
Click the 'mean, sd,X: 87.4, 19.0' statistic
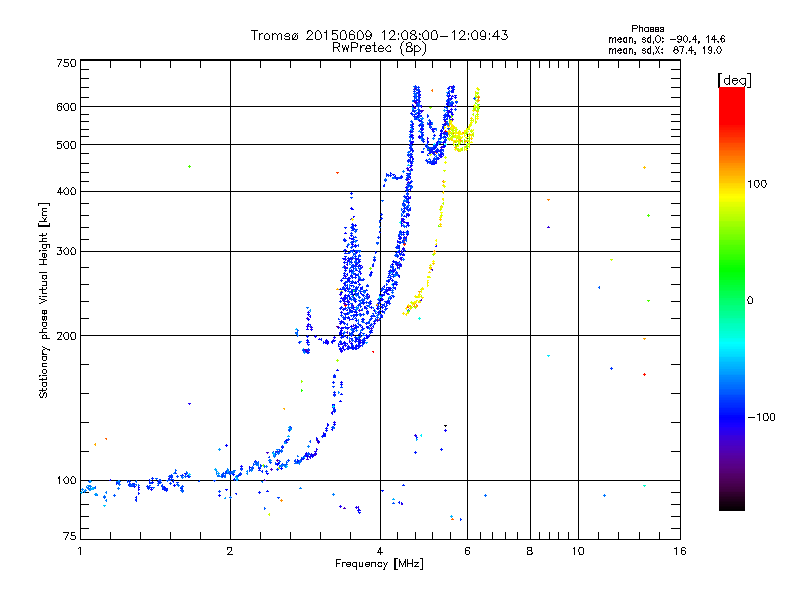665,50
